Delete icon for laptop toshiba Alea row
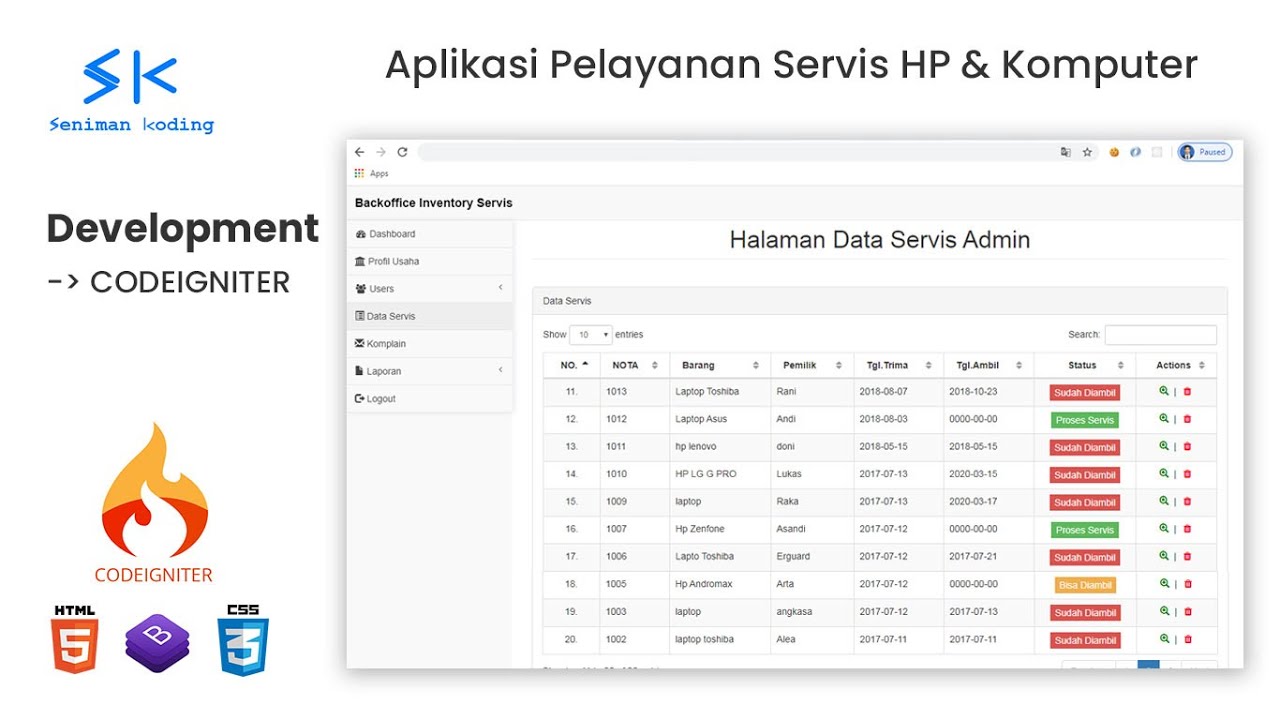Viewport: 1280px width, 720px height. (1188, 639)
